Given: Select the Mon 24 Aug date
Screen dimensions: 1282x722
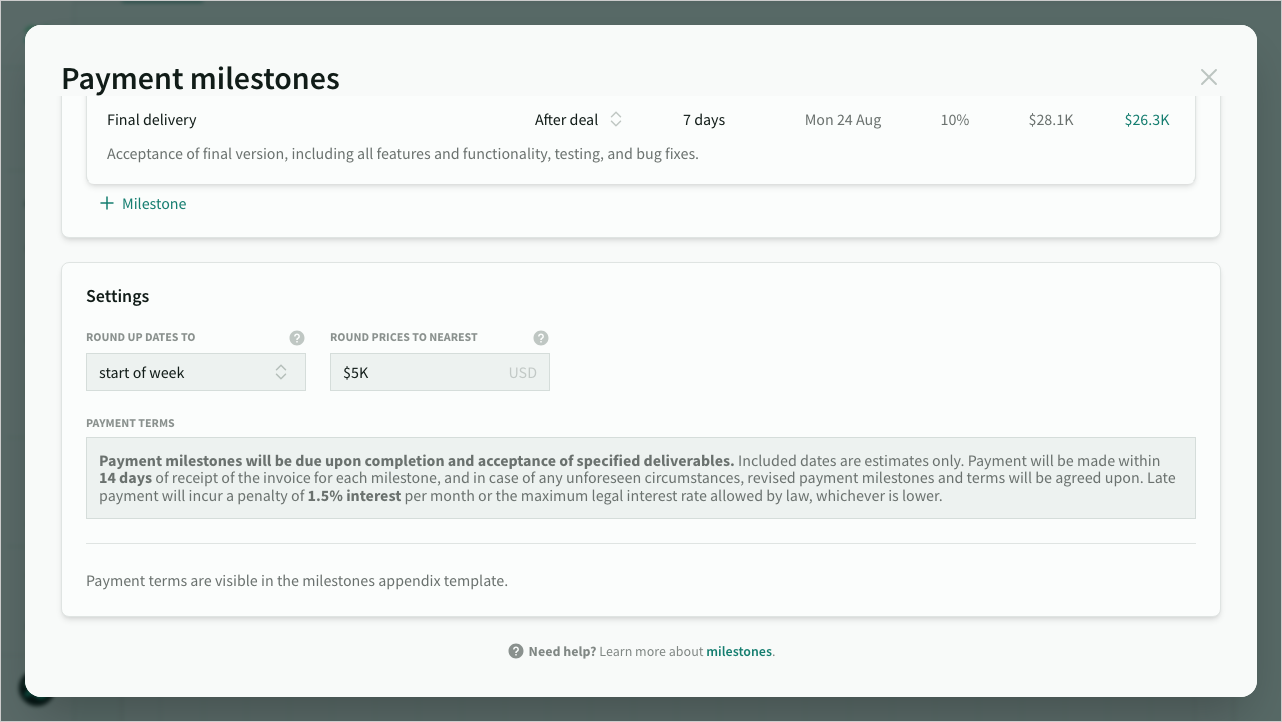Looking at the screenshot, I should [843, 119].
